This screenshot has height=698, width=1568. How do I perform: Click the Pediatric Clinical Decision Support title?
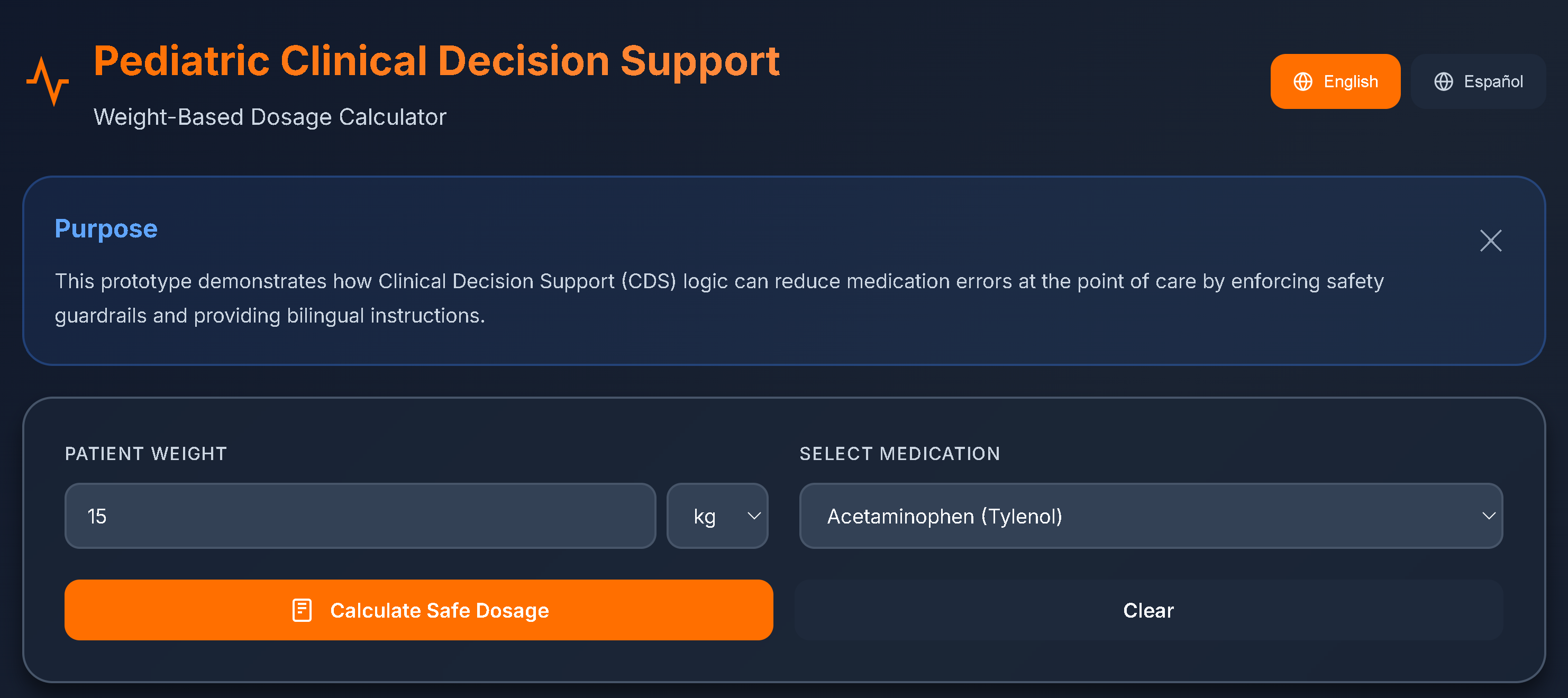click(x=436, y=60)
